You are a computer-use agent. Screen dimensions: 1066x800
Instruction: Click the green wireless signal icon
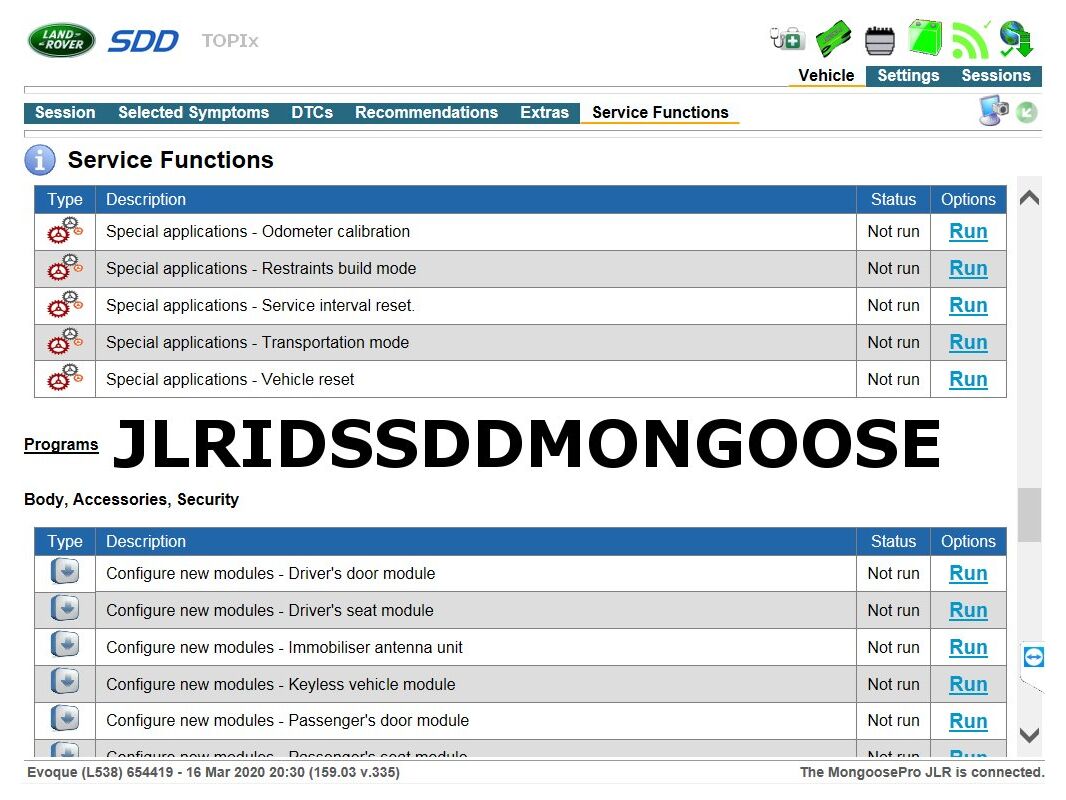pyautogui.click(x=971, y=40)
